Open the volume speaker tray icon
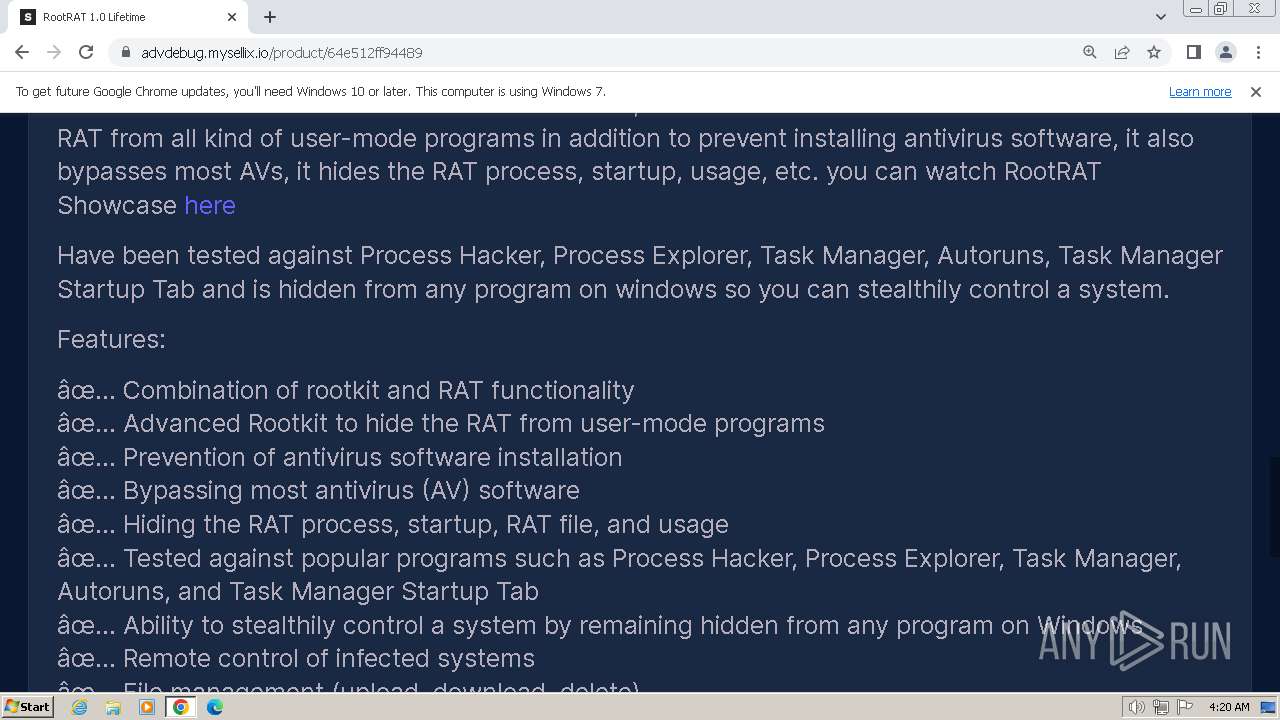 click(x=1137, y=707)
